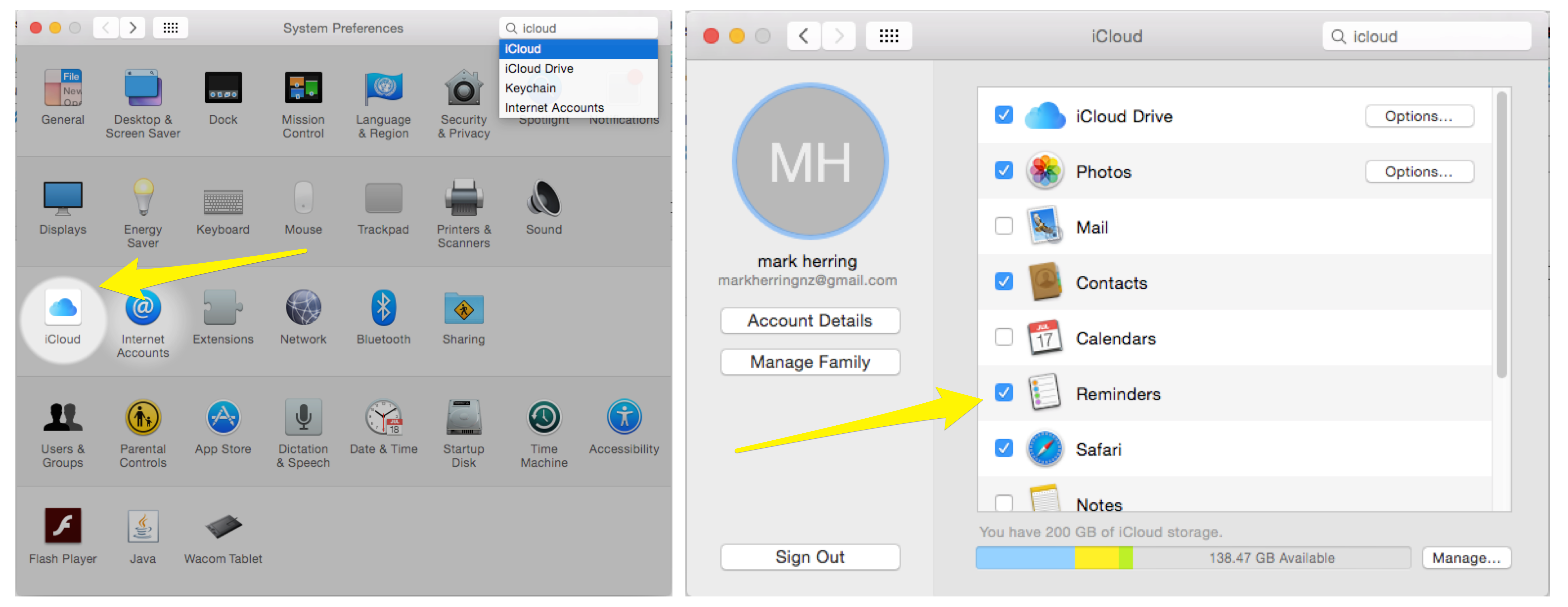Uncheck the Reminders checkbox
The image size is (1568, 607).
pos(1004,393)
